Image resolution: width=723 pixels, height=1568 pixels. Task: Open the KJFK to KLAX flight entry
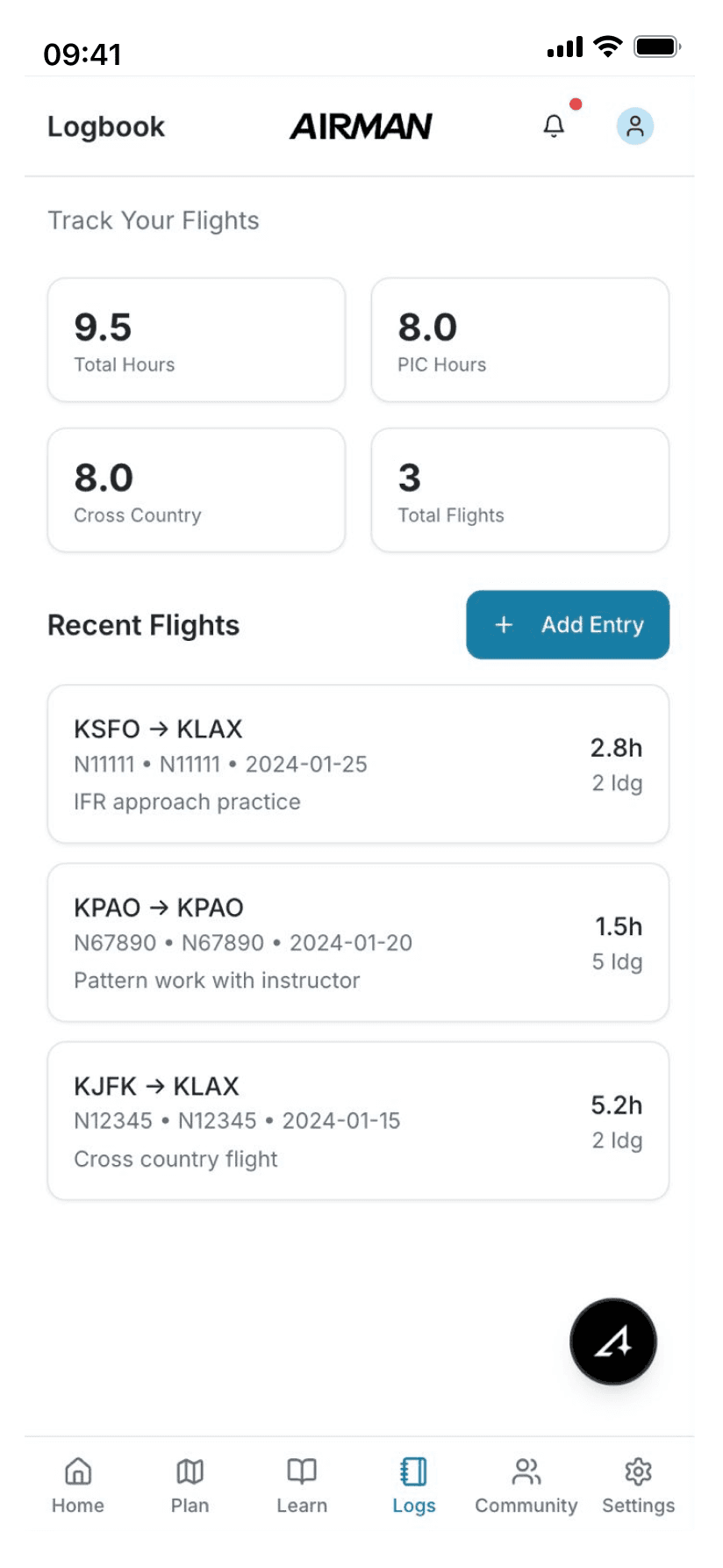pyautogui.click(x=358, y=1120)
